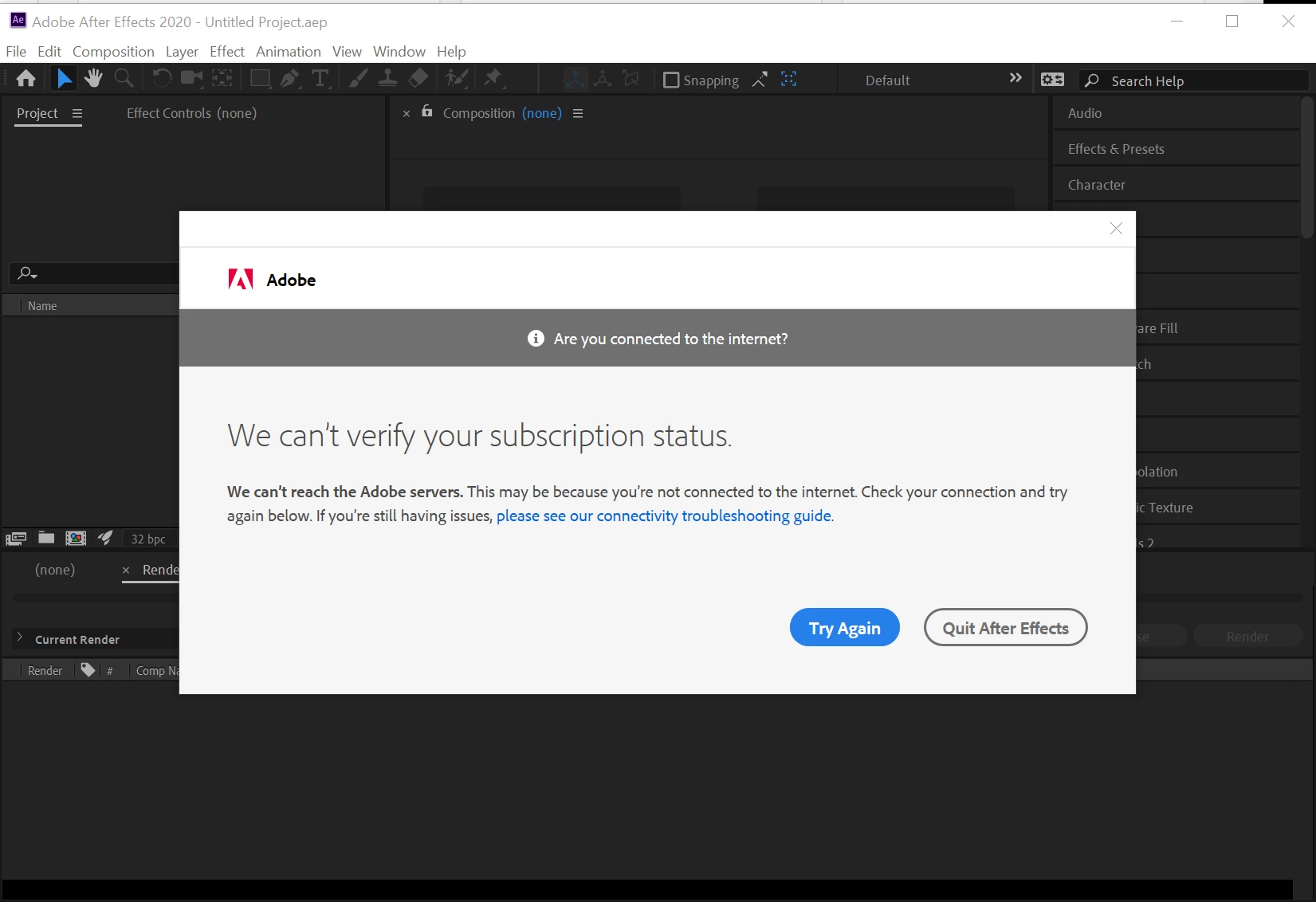The image size is (1316, 902).
Task: Click the blue snap features icon
Action: coord(788,79)
